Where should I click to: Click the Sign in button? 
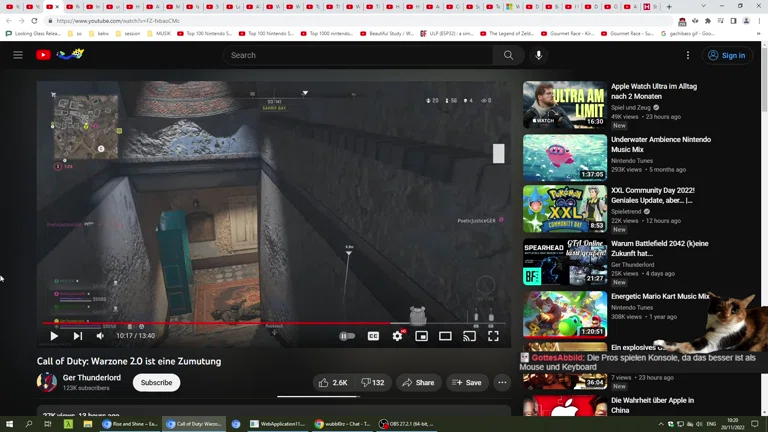tap(727, 55)
